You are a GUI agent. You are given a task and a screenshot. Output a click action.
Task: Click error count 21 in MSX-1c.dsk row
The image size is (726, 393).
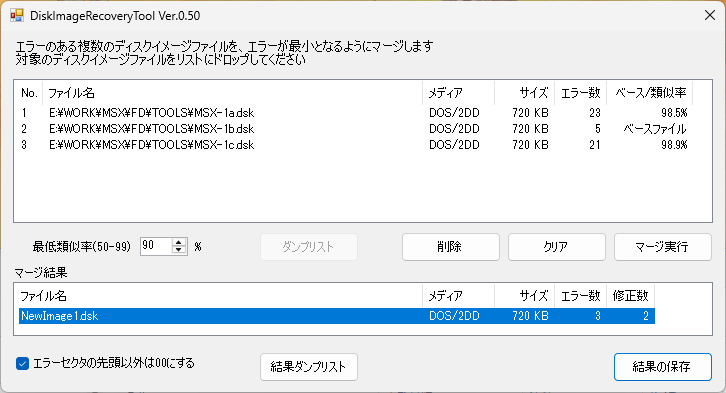(x=595, y=145)
